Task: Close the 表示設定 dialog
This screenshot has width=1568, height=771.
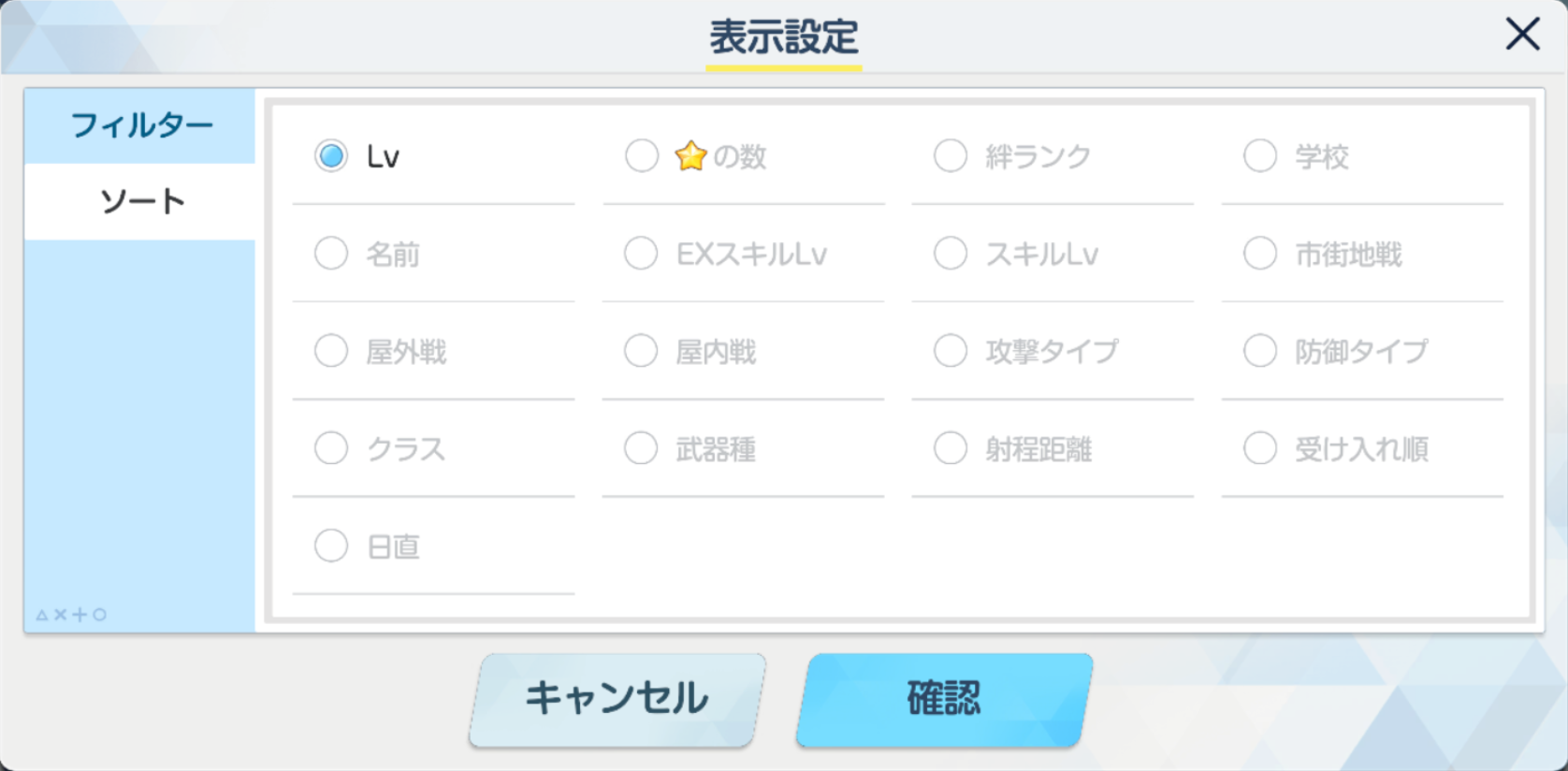Action: coord(1522,35)
